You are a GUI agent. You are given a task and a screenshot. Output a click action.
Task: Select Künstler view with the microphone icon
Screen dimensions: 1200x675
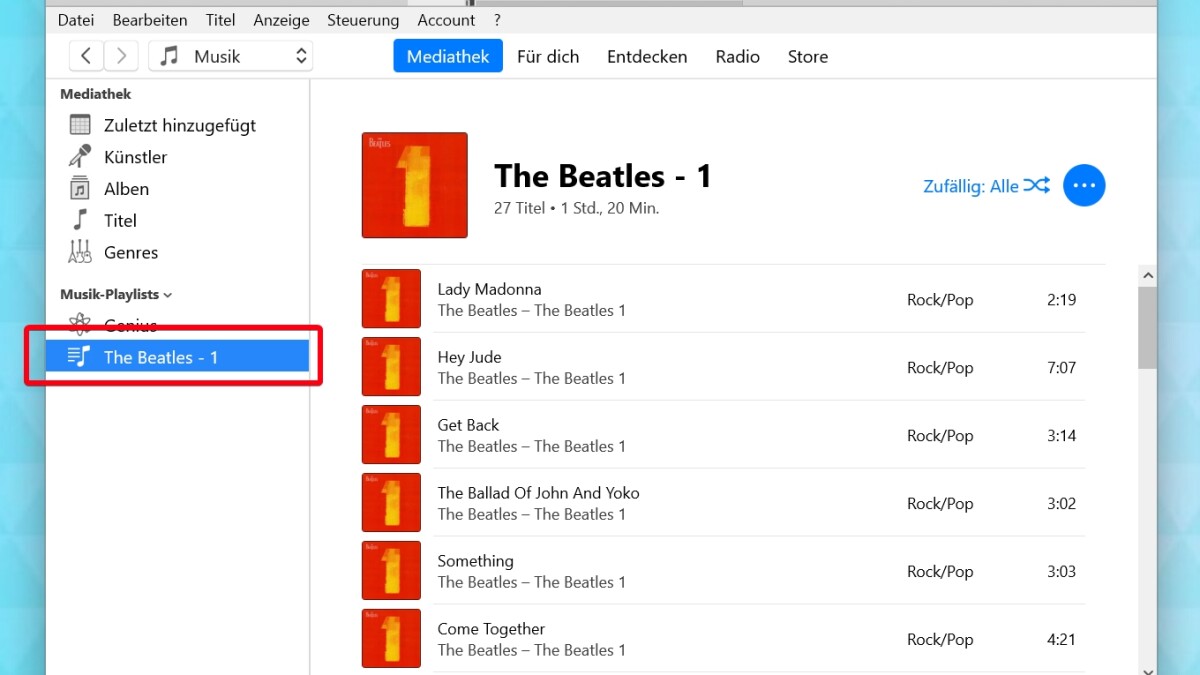coord(136,156)
